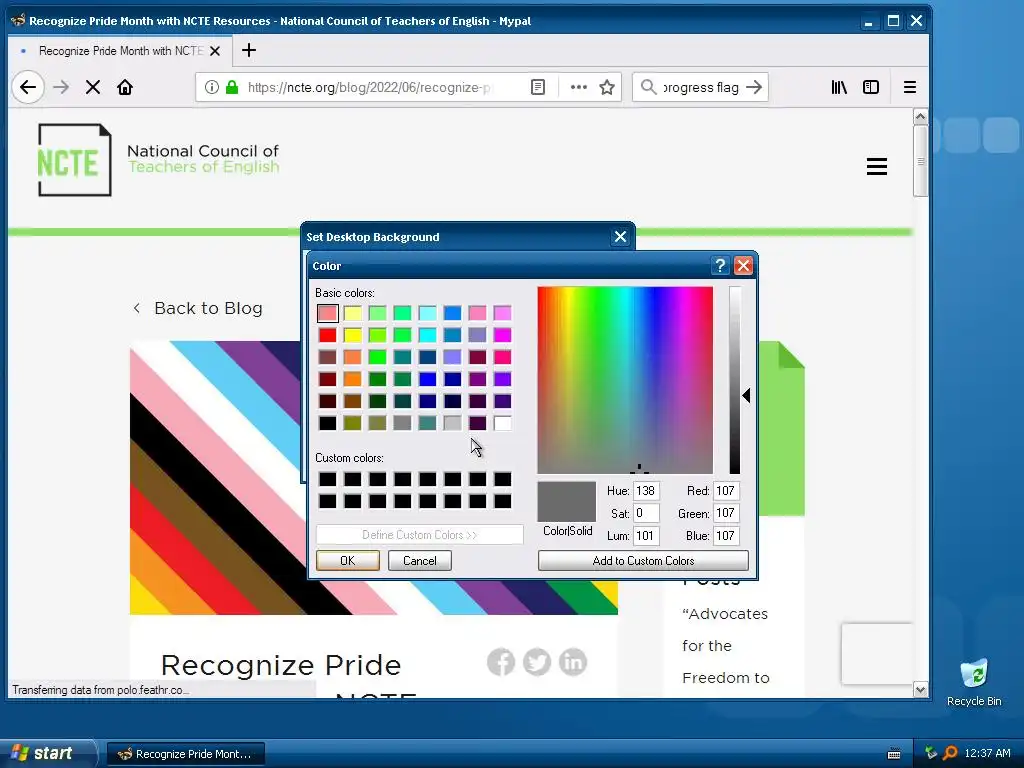
Task: Open the Library bookshelf icon
Action: point(839,87)
